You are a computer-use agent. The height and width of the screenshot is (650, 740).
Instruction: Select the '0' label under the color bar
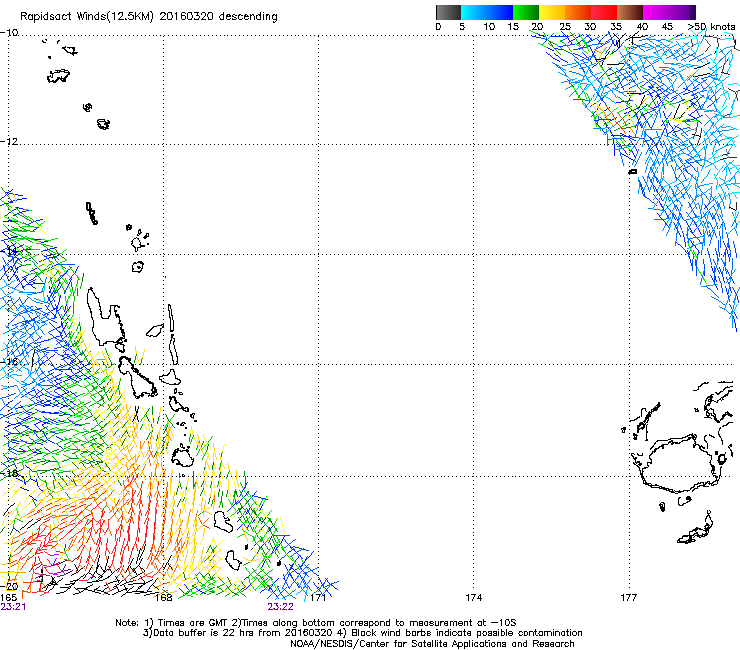point(438,26)
